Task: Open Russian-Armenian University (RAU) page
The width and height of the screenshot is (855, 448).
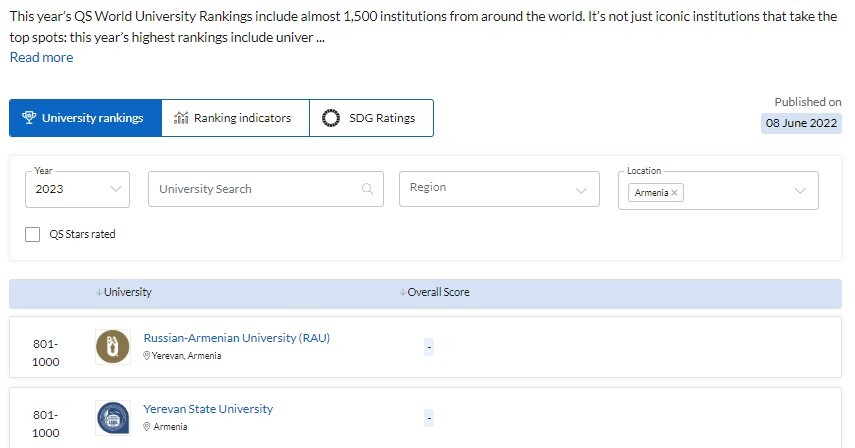Action: pos(237,338)
